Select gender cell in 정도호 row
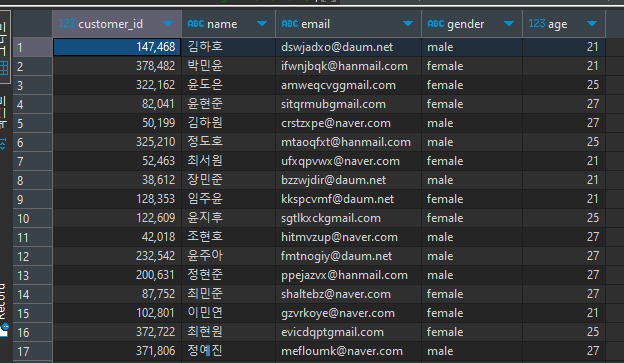The height and width of the screenshot is (363, 624). tap(472, 142)
